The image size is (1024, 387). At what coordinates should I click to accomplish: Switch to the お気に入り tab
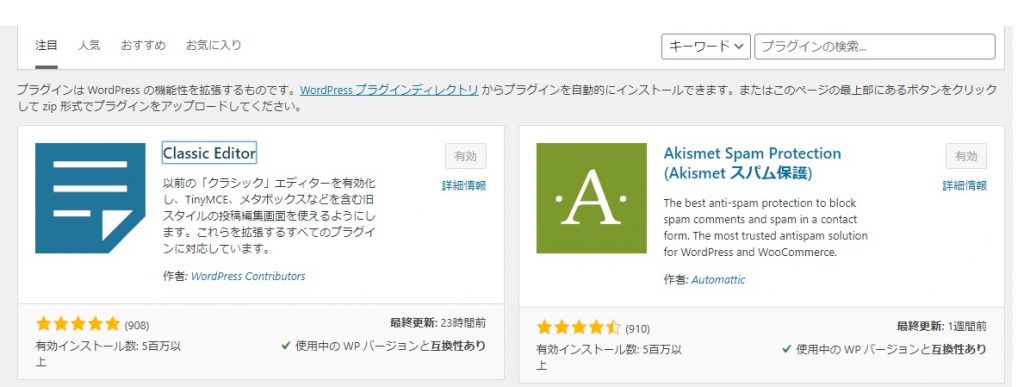tap(214, 46)
